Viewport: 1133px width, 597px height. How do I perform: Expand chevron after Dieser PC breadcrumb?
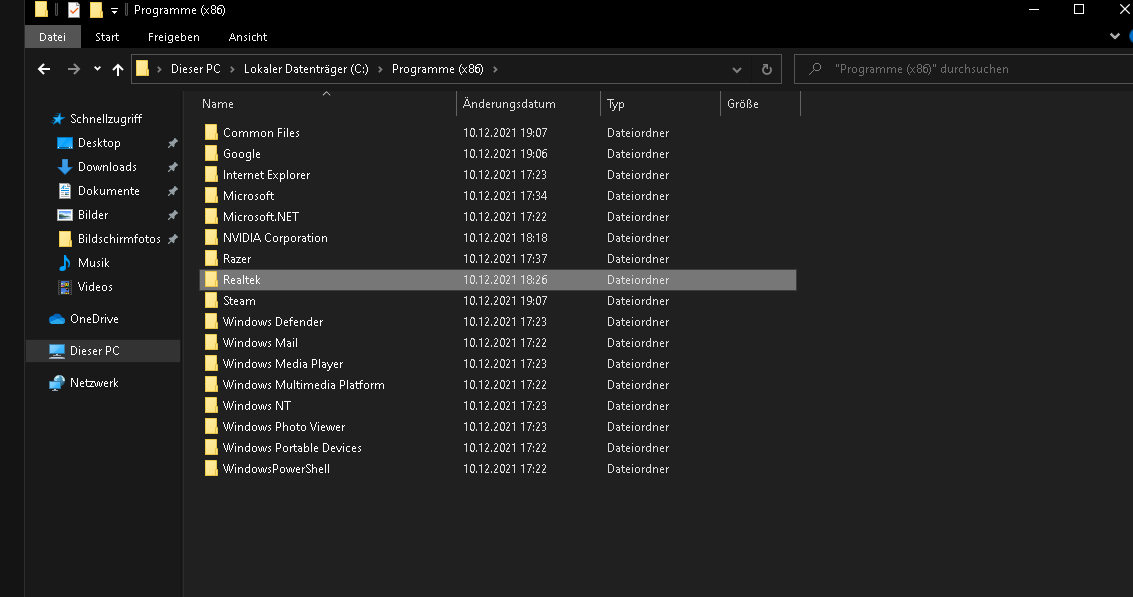pos(232,69)
